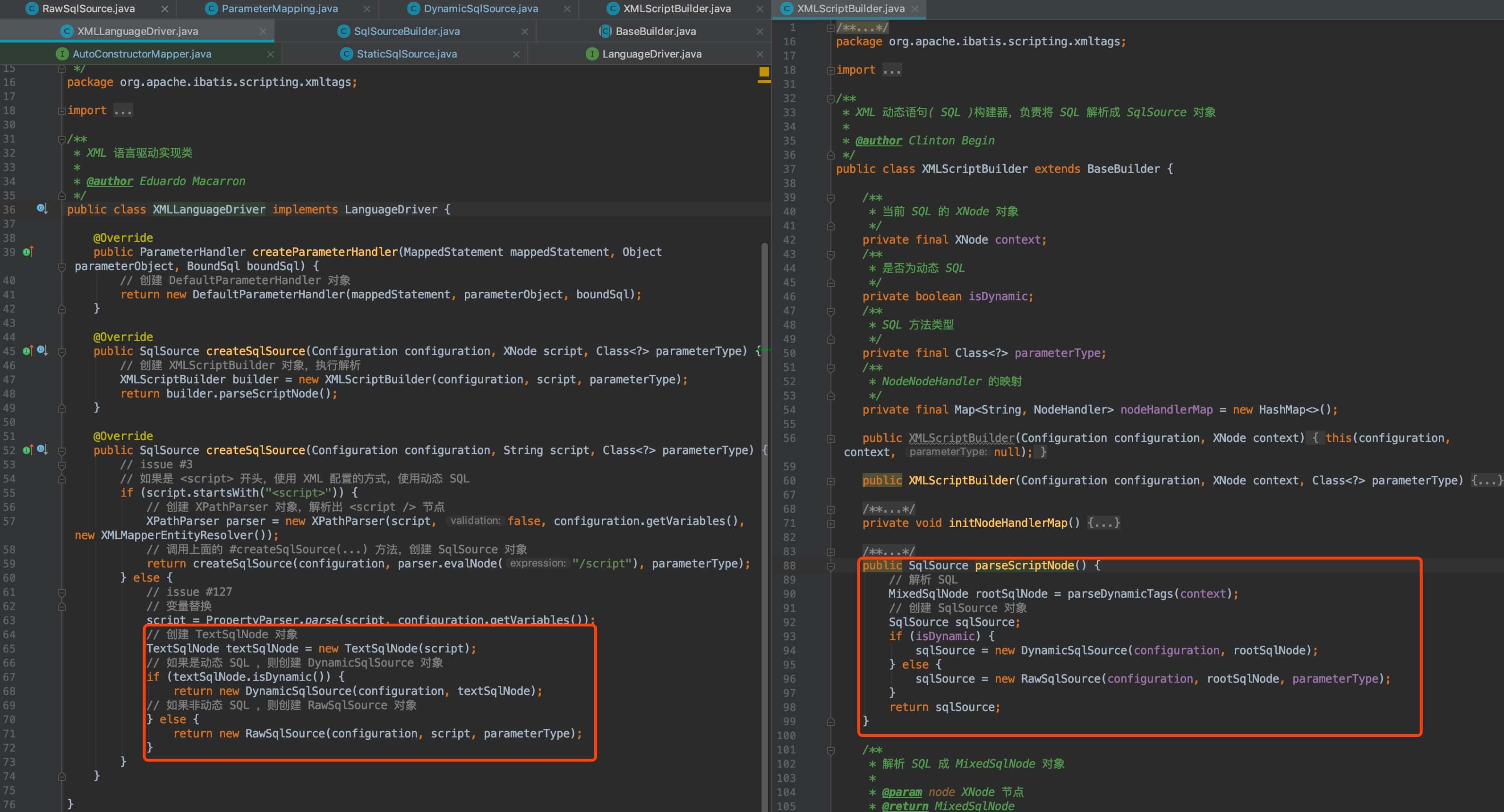The width and height of the screenshot is (1504, 812).
Task: Click the green implements-method icon on line 52
Action: pyautogui.click(x=27, y=450)
